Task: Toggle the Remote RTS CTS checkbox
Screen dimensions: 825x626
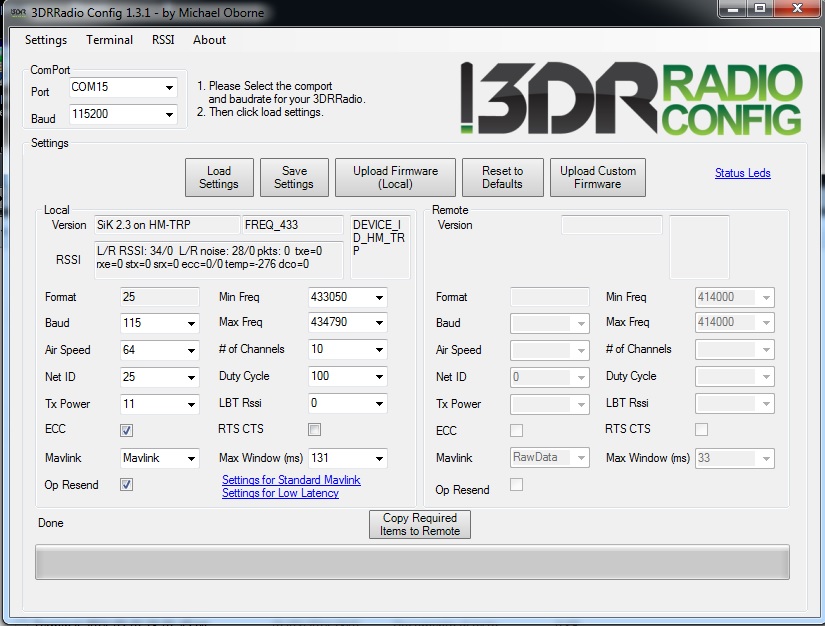Action: [x=701, y=429]
